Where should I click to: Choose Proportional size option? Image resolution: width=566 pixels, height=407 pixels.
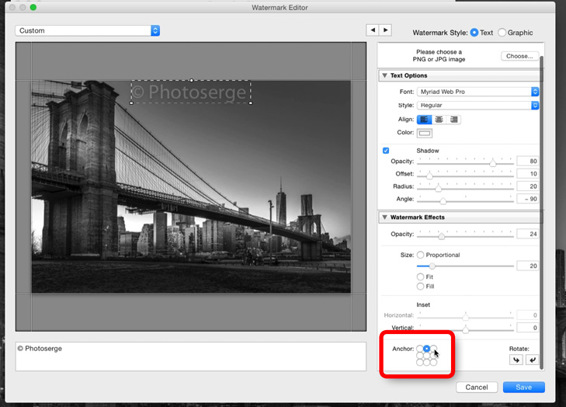(420, 255)
